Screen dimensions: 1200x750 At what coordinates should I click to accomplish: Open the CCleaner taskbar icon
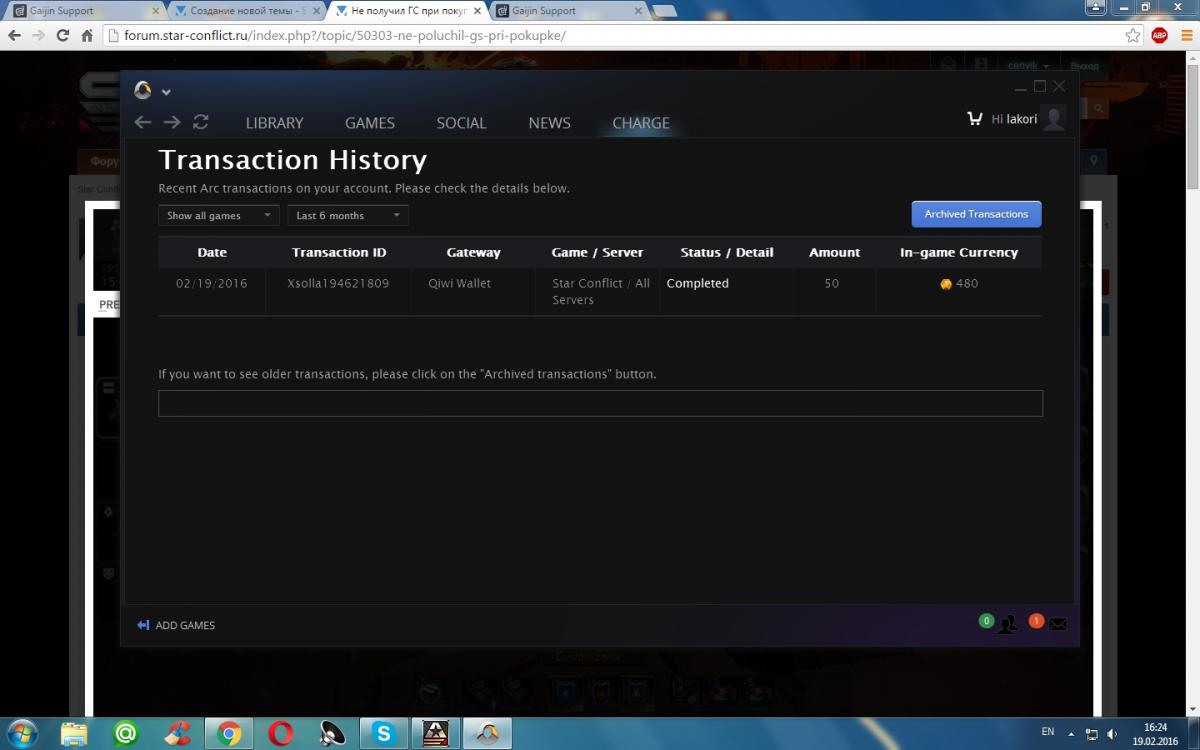178,733
